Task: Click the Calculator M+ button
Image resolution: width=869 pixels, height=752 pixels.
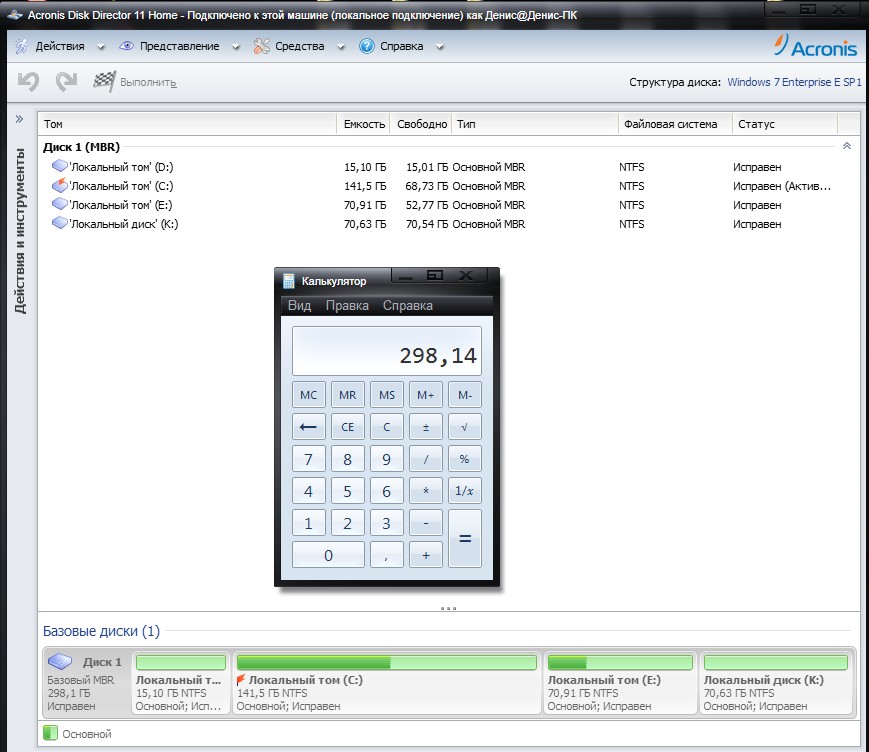Action: click(426, 395)
